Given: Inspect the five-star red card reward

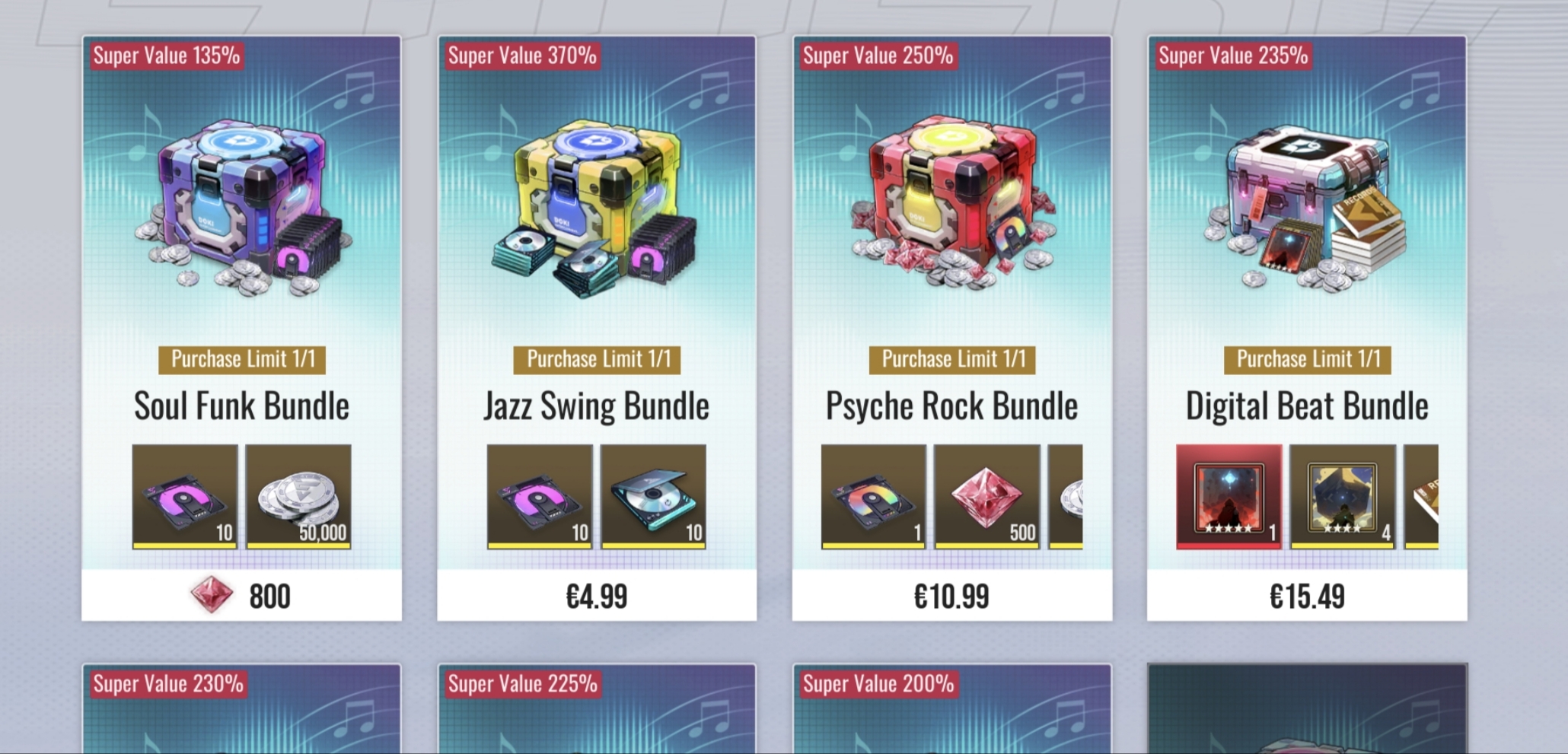Looking at the screenshot, I should point(1229,496).
